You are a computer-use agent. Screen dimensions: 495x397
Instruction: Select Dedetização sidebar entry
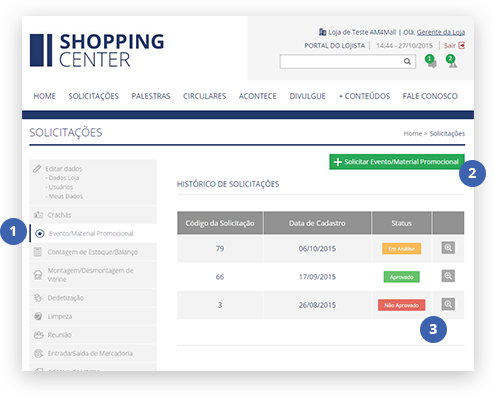pyautogui.click(x=93, y=298)
